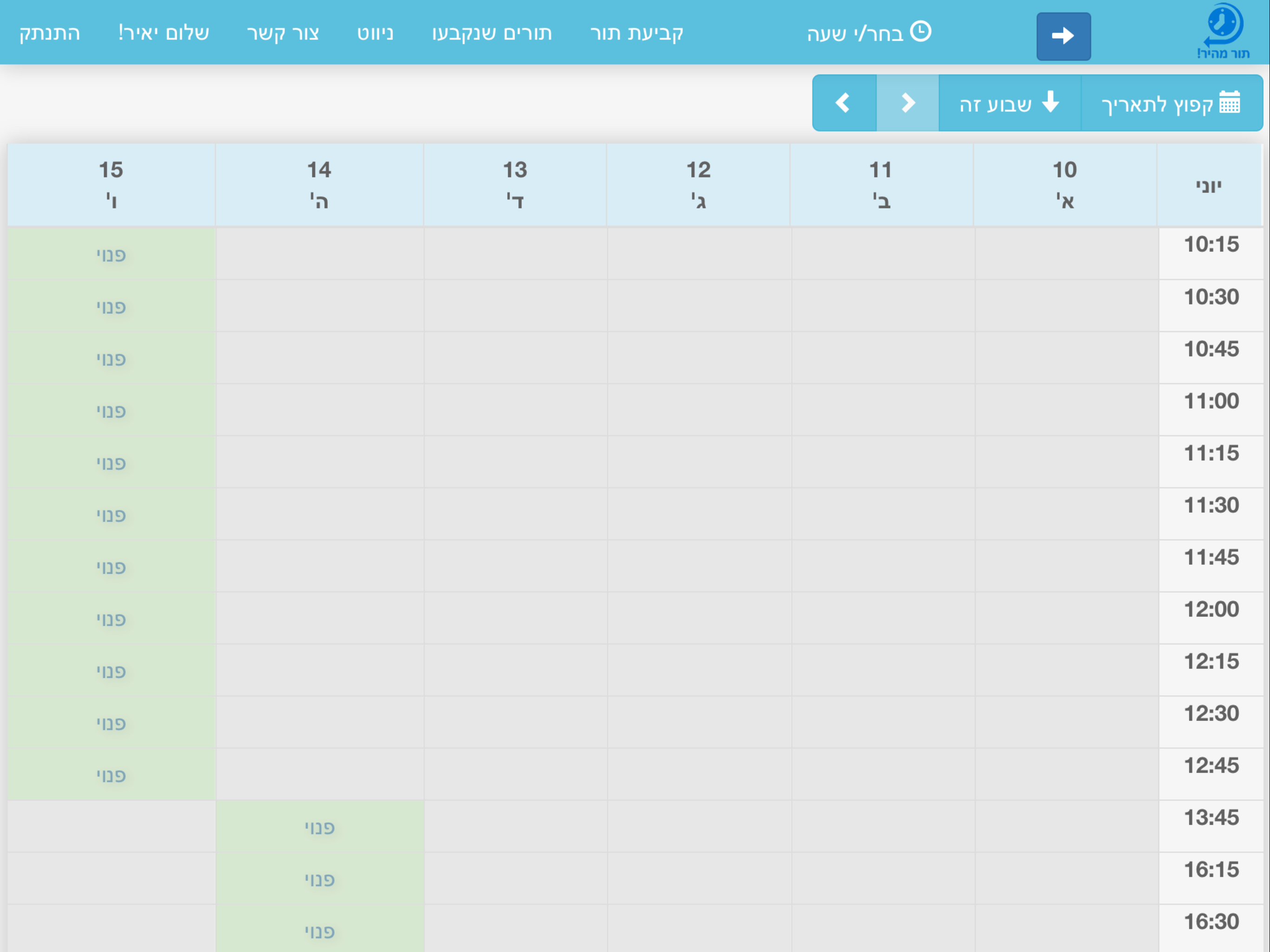The image size is (1270, 952).
Task: Open the בחר/י שעה clock selector
Action: point(869,33)
